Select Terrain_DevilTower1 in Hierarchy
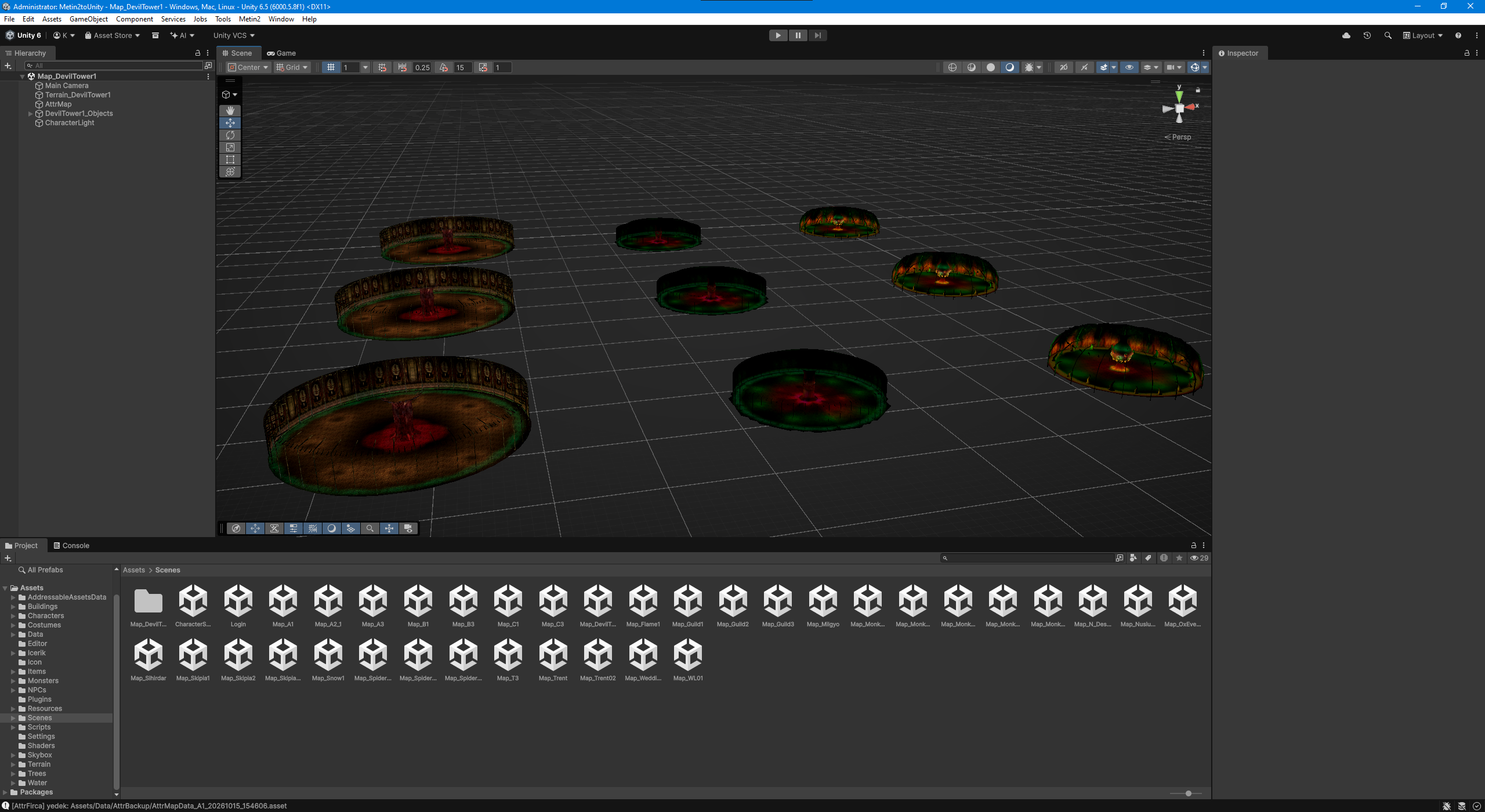This screenshot has height=812, width=1485. (x=78, y=95)
